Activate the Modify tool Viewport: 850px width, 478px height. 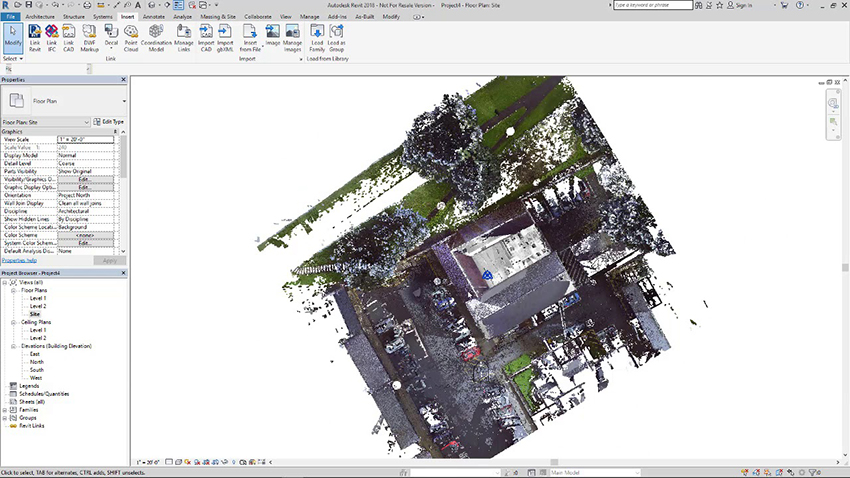coord(13,37)
